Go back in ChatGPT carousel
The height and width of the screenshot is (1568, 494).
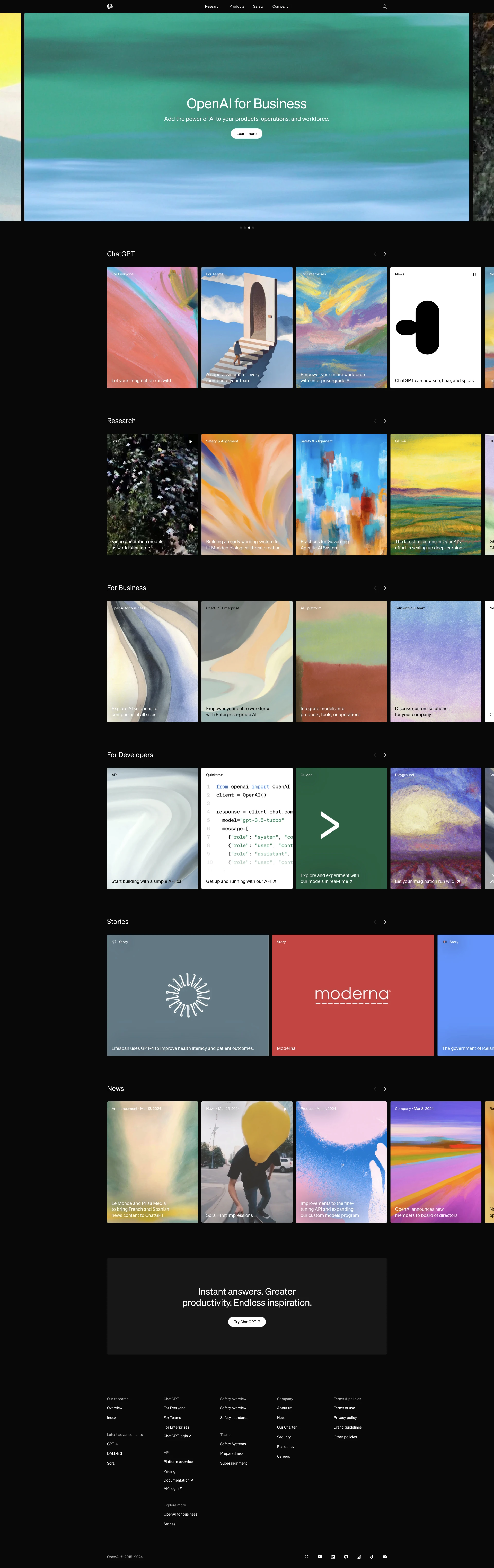click(x=375, y=255)
